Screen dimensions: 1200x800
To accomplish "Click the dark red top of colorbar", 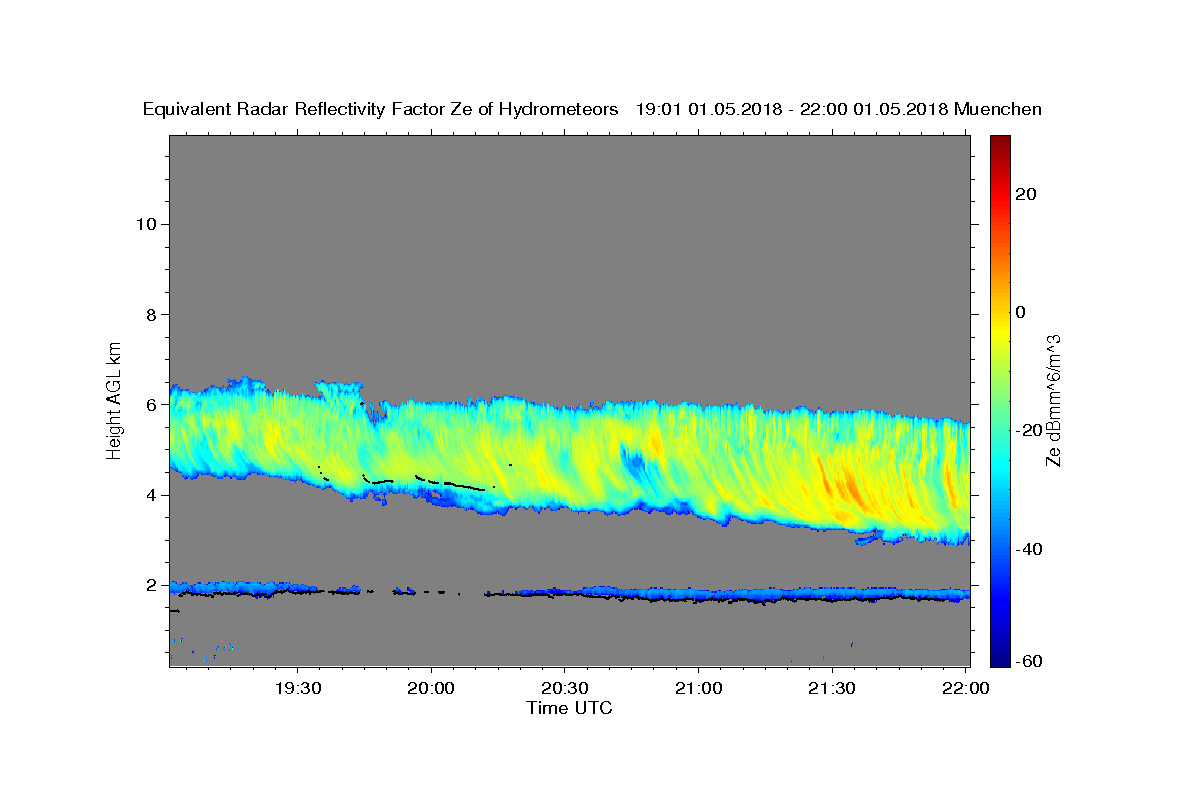I will (x=1000, y=142).
